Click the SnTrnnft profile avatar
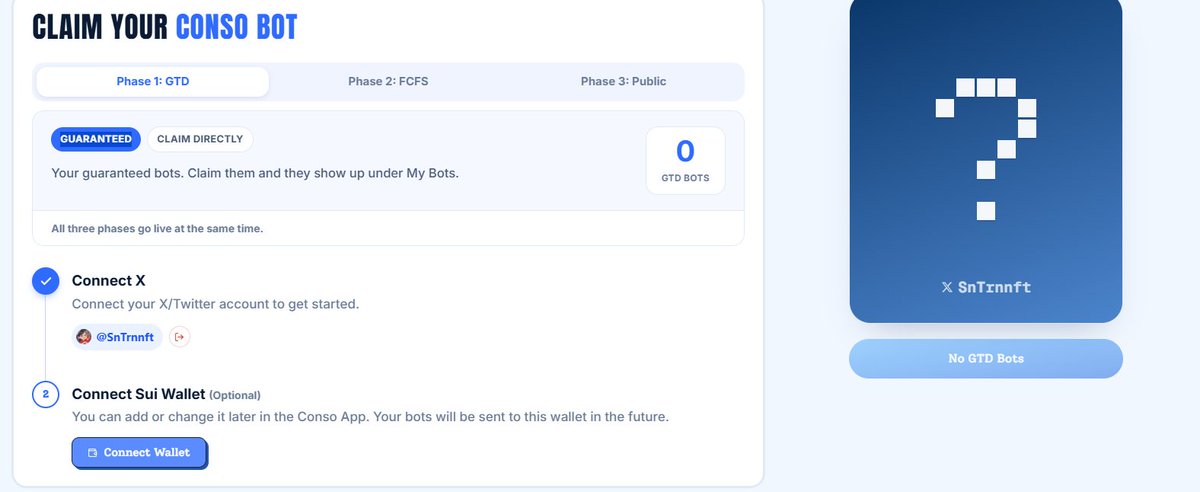Image resolution: width=1200 pixels, height=492 pixels. [x=84, y=337]
